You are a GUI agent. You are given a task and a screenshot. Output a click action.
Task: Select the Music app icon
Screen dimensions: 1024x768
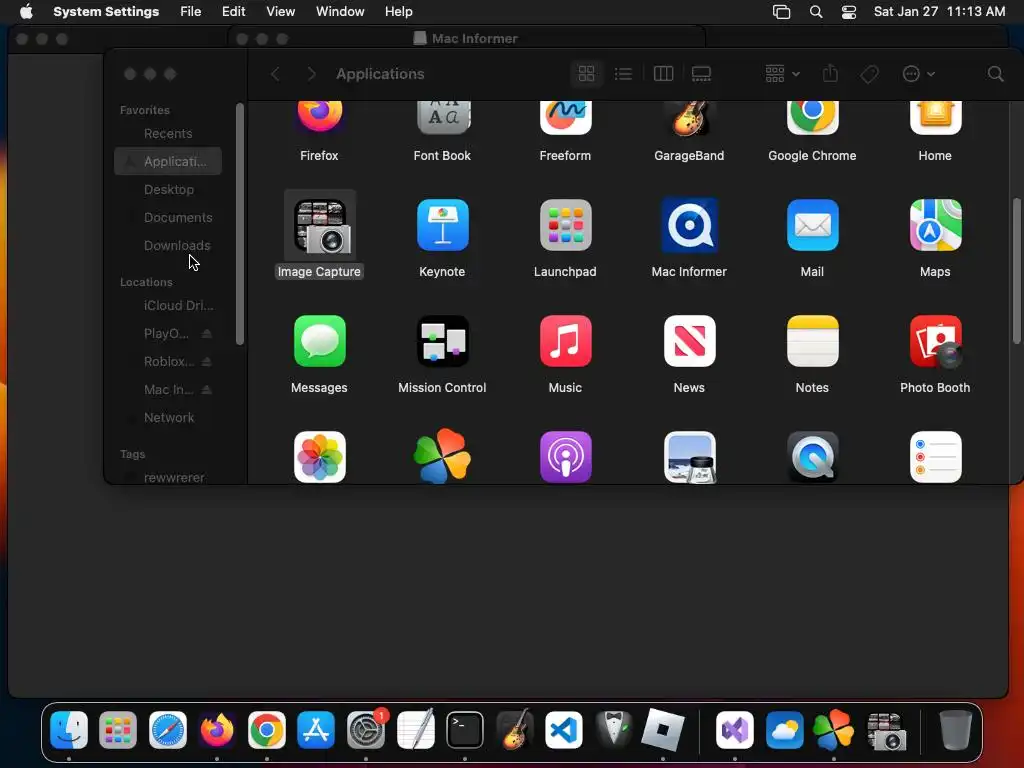coord(566,342)
